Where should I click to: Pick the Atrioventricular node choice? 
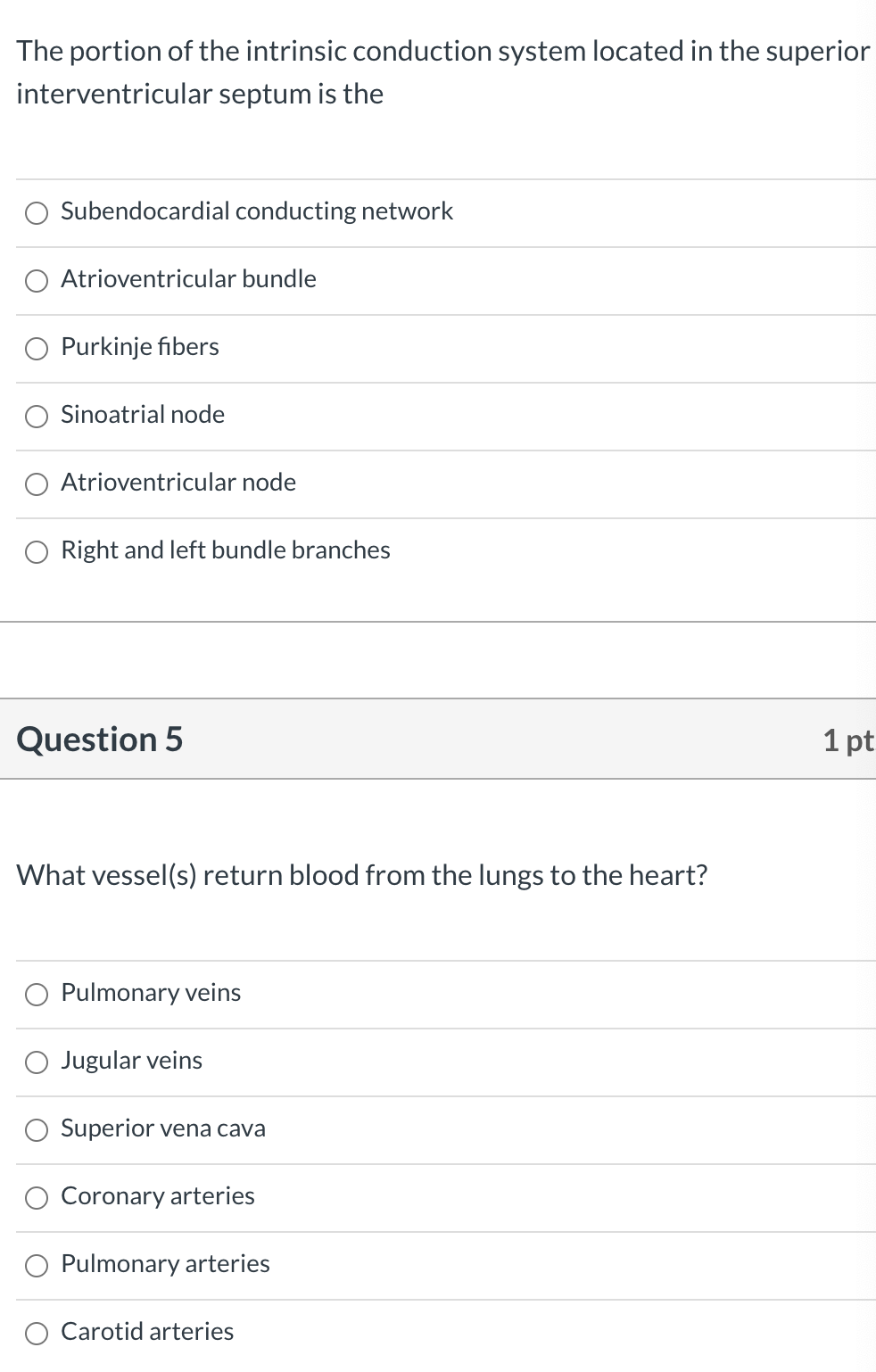[x=37, y=484]
